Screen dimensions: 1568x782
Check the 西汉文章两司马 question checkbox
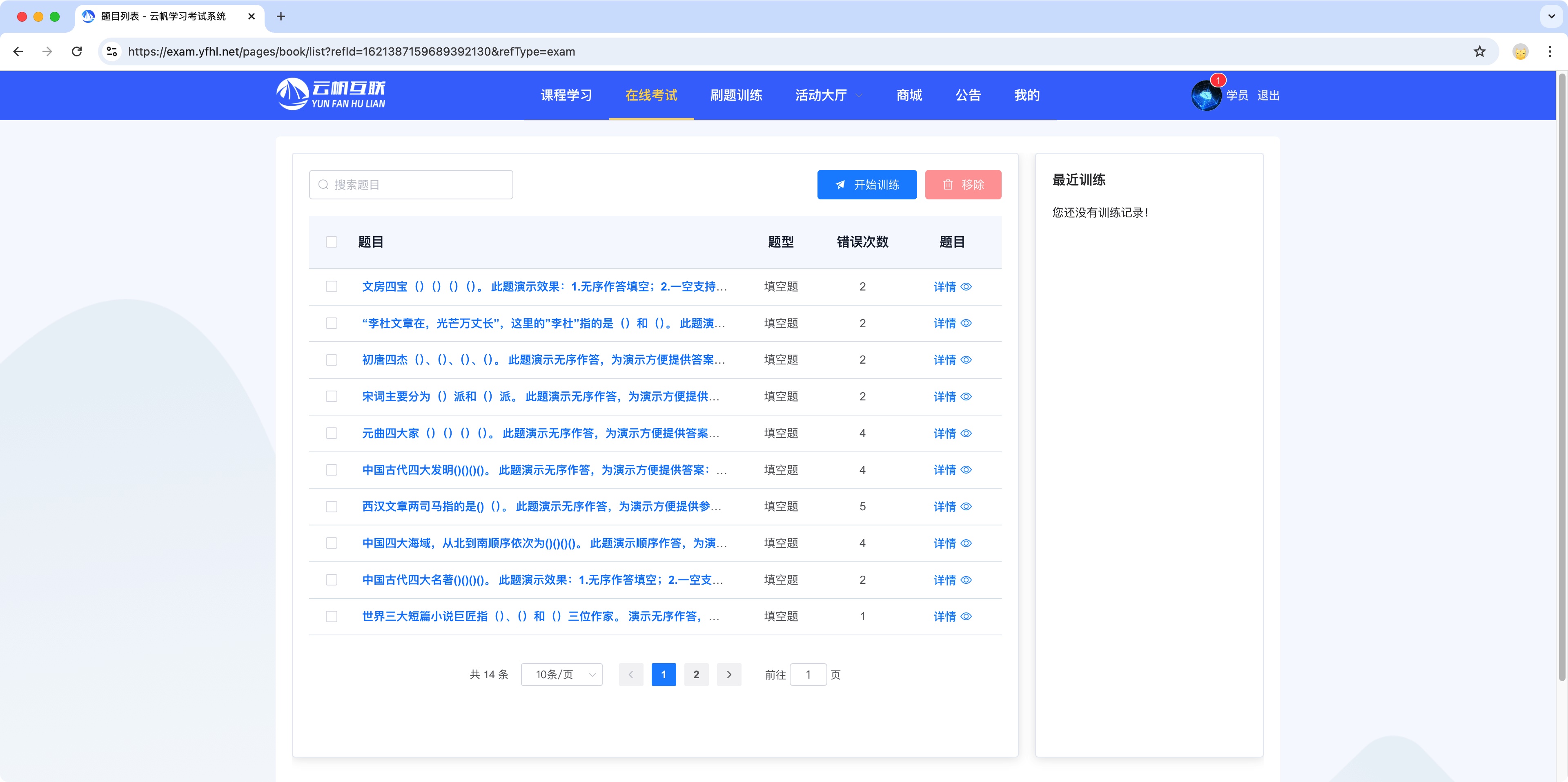click(x=331, y=506)
